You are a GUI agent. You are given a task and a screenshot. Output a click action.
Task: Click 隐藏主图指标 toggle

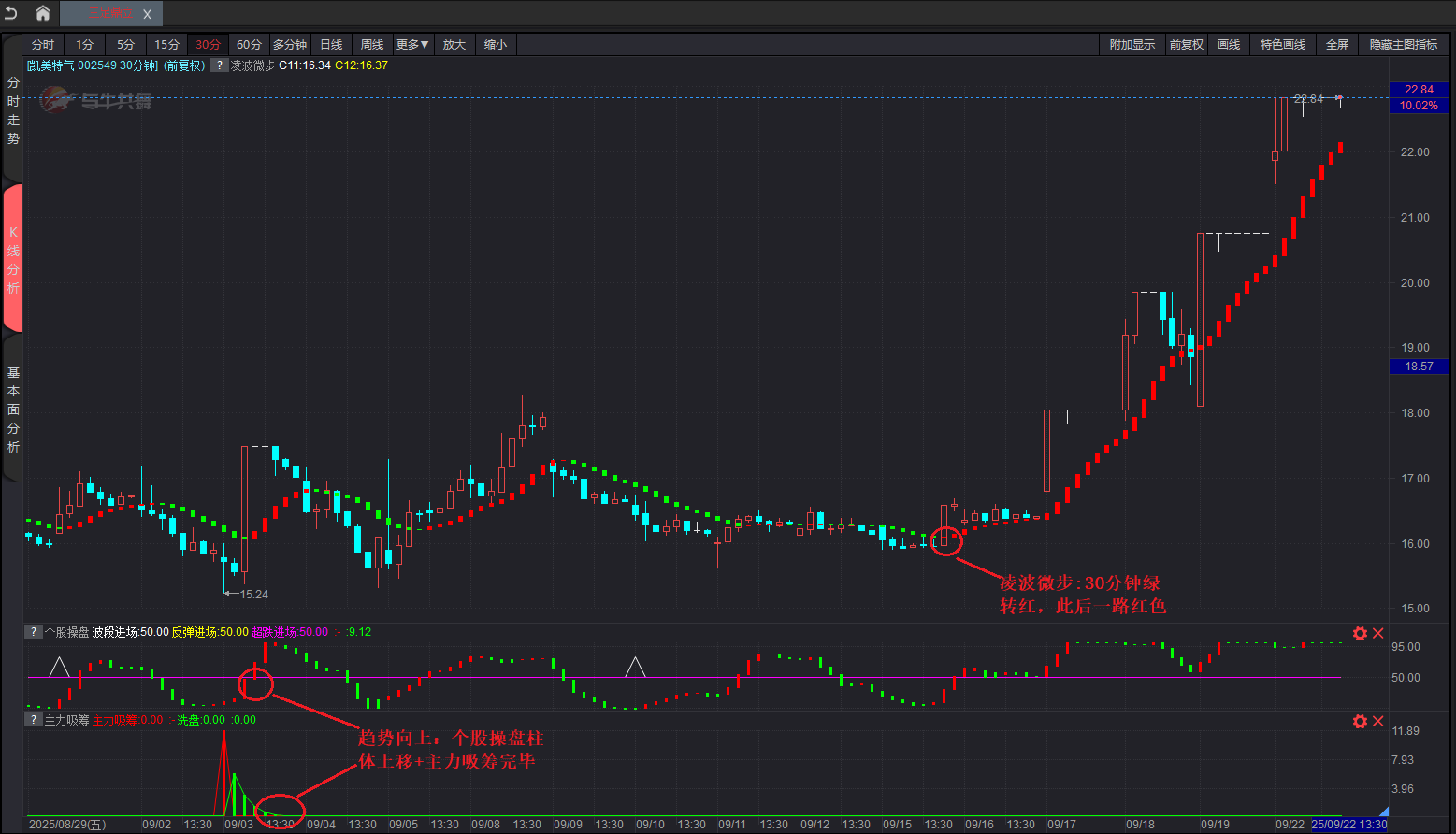tap(1404, 45)
